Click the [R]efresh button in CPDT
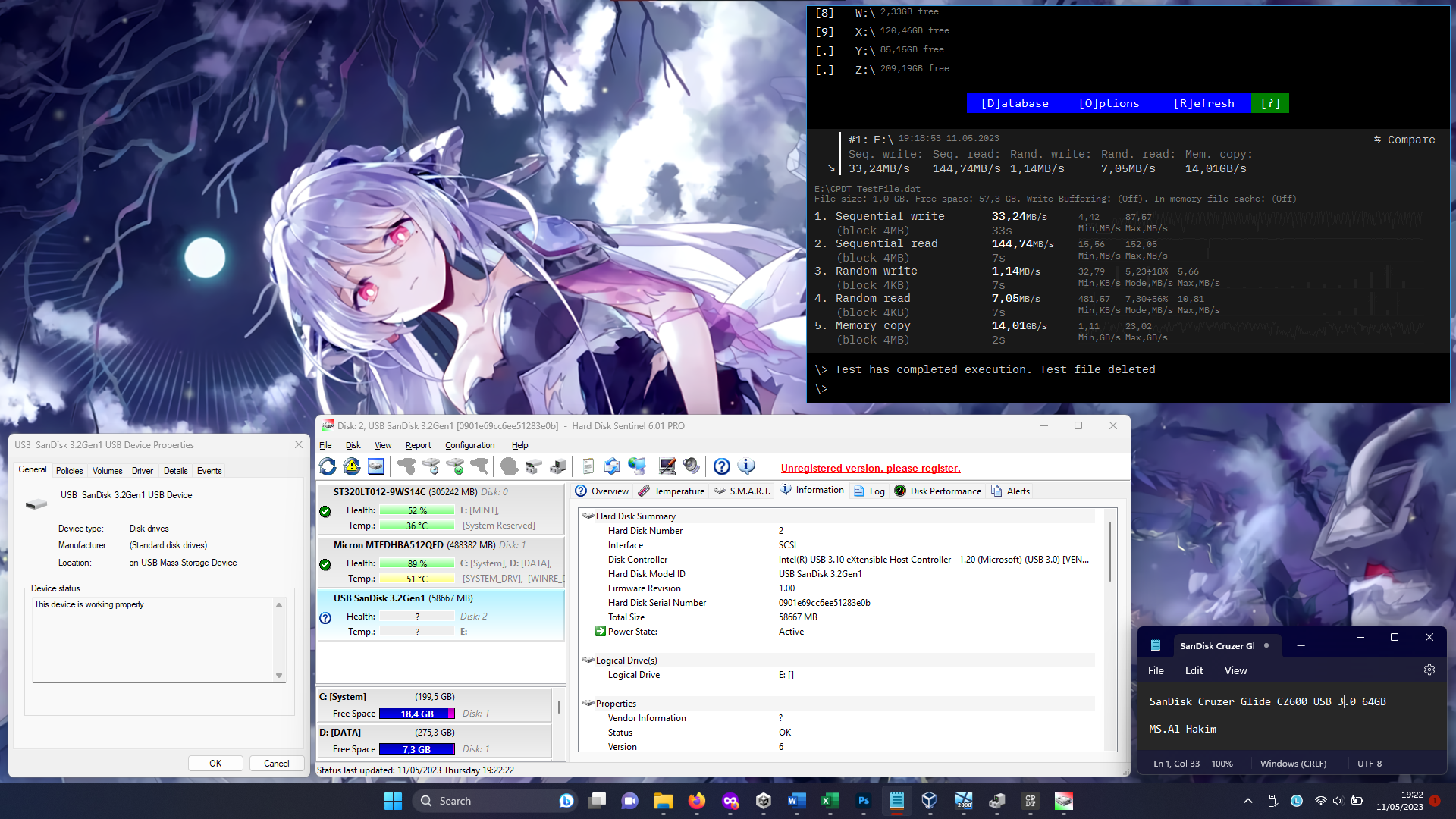1456x819 pixels. pos(1203,103)
